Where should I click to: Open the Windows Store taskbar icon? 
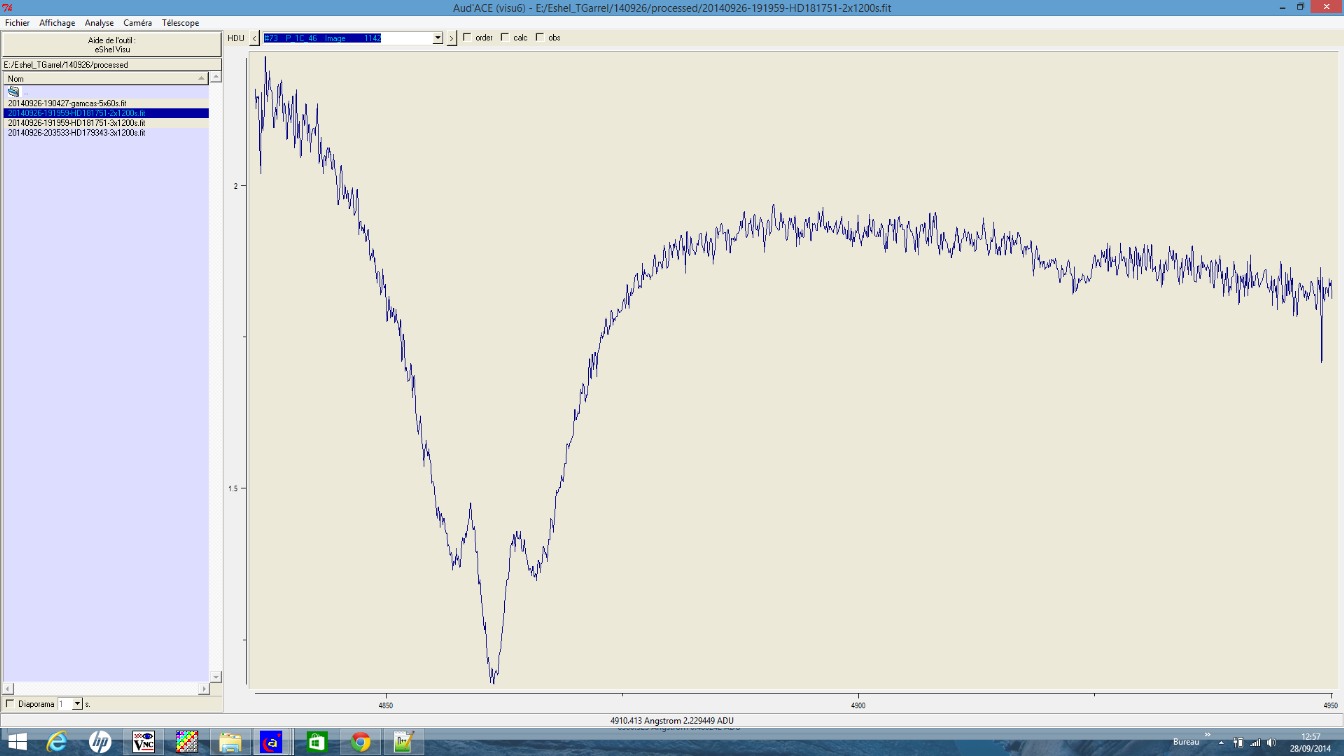(317, 742)
